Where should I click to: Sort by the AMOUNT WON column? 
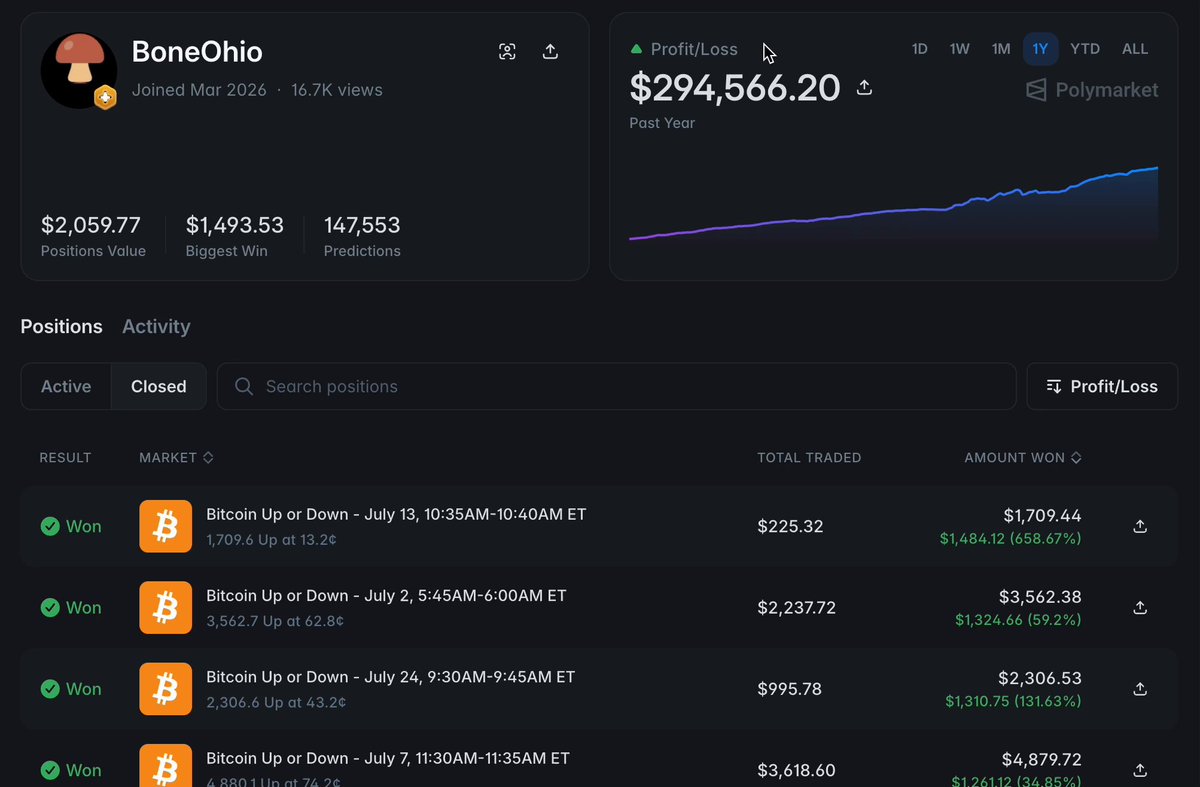tap(1023, 458)
